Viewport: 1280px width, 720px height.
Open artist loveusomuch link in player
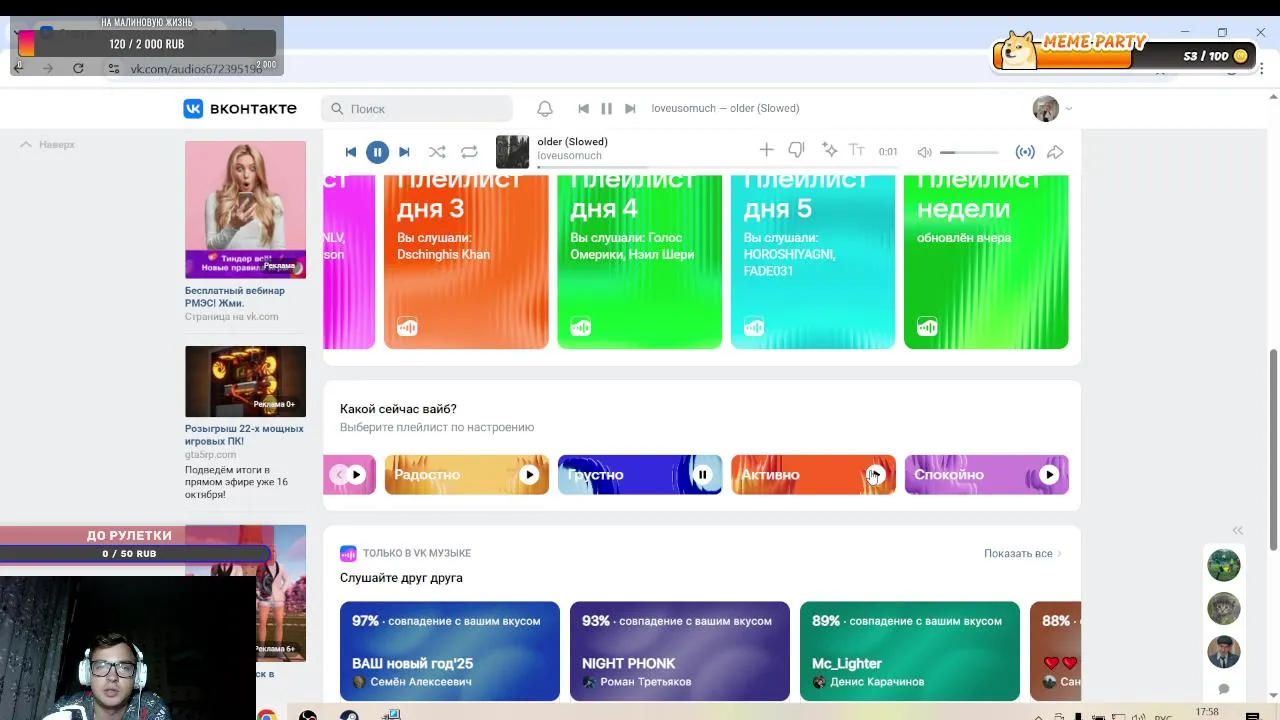(569, 156)
